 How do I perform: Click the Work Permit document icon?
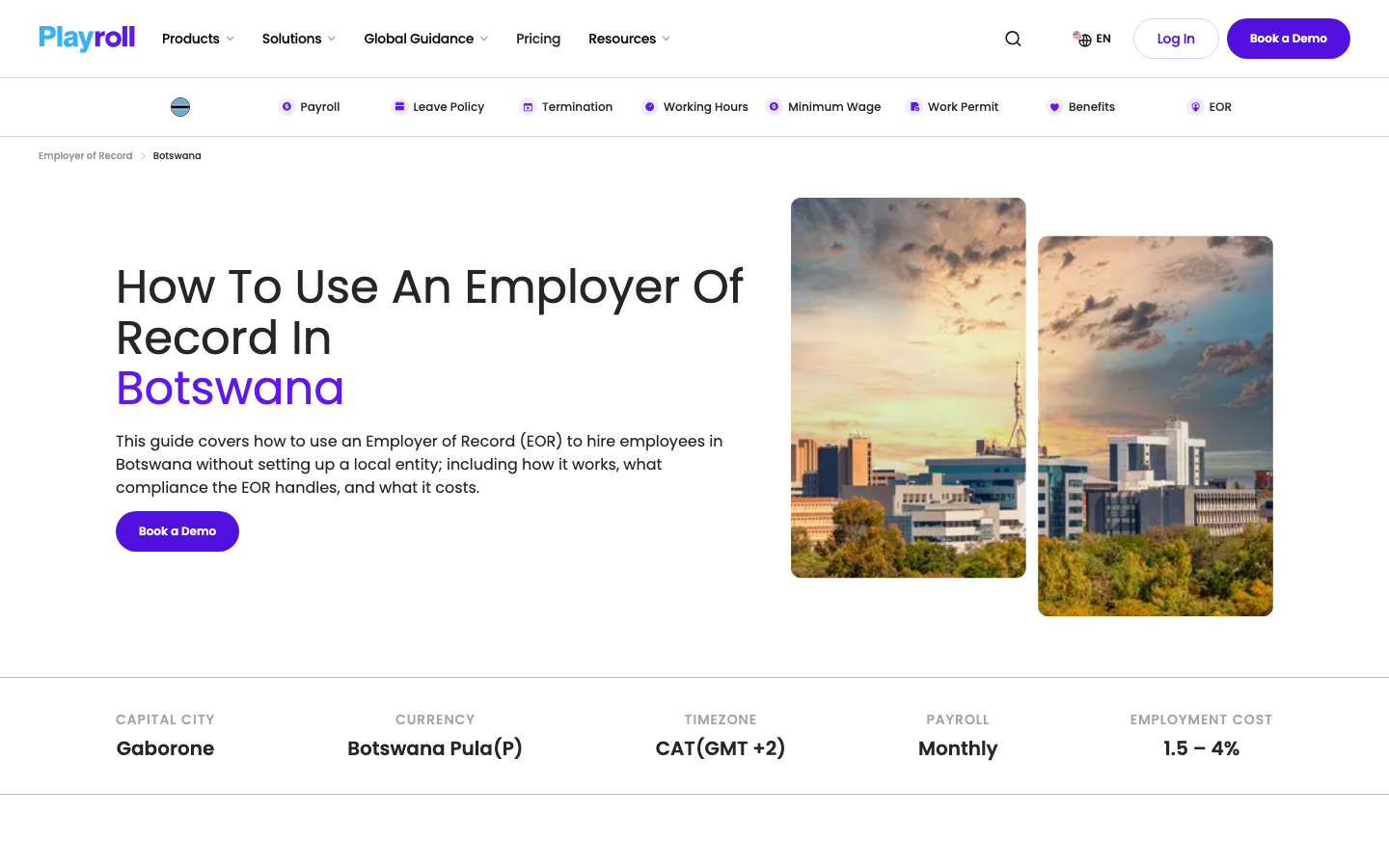tap(914, 107)
